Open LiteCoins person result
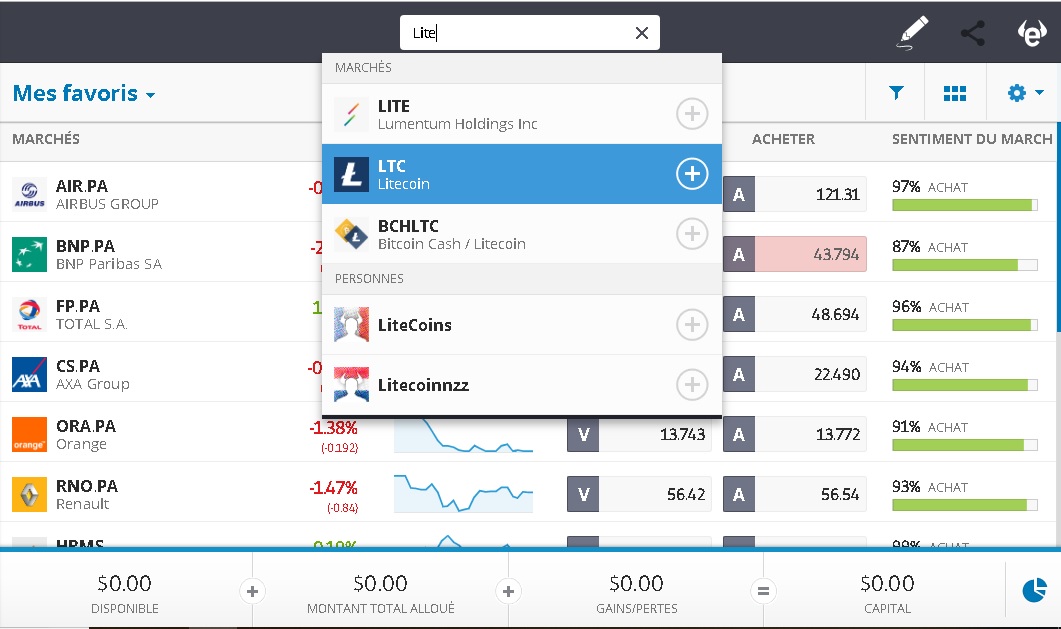 point(522,325)
